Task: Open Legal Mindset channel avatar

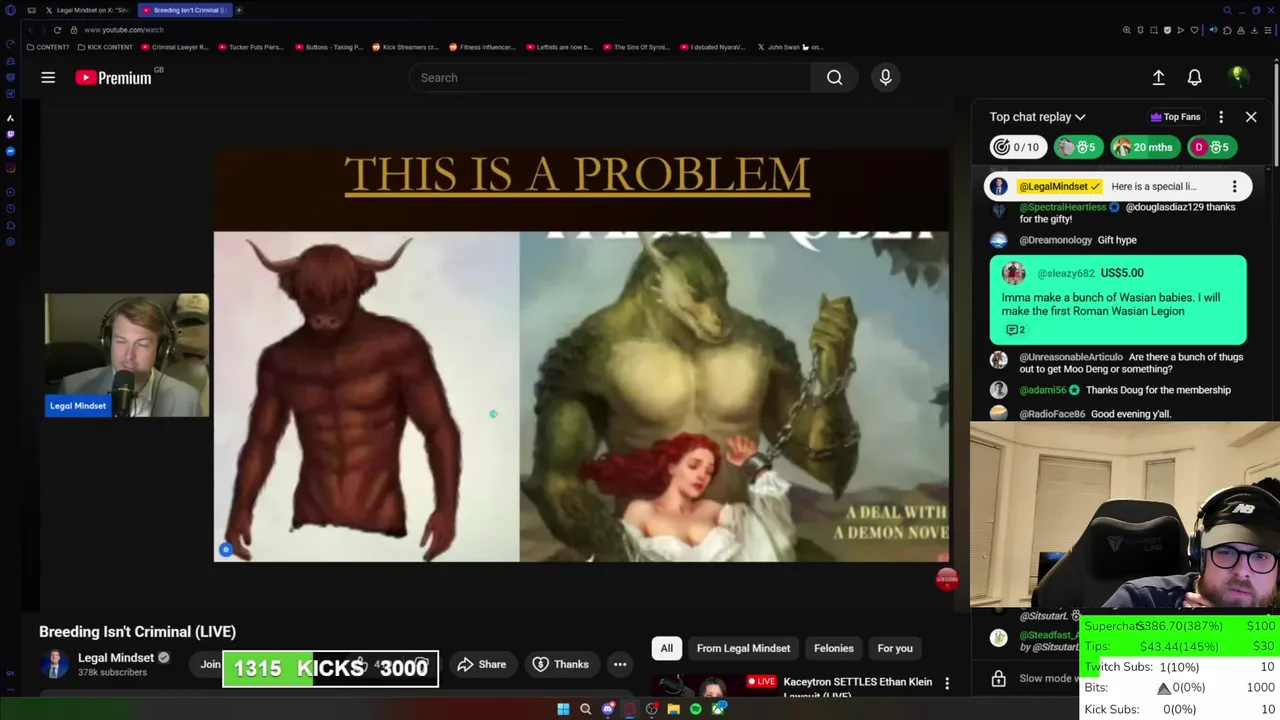Action: [x=55, y=664]
